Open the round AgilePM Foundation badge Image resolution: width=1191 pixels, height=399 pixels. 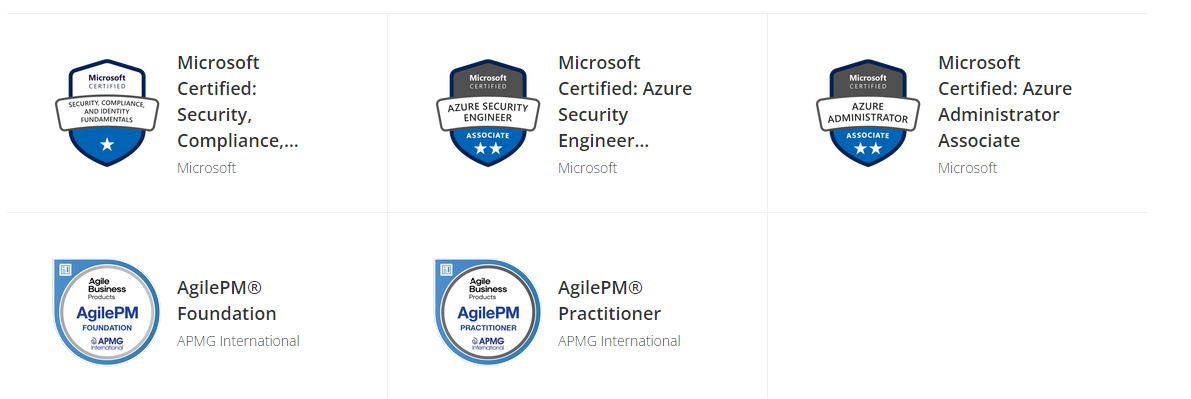point(106,312)
